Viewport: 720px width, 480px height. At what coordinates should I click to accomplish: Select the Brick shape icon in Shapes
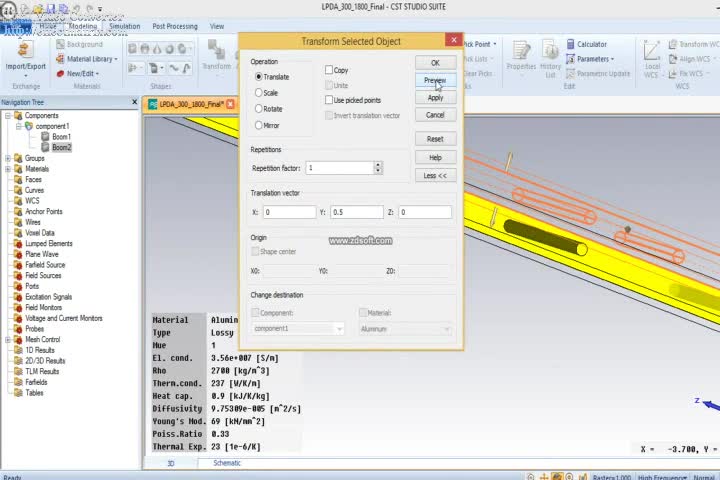click(133, 48)
